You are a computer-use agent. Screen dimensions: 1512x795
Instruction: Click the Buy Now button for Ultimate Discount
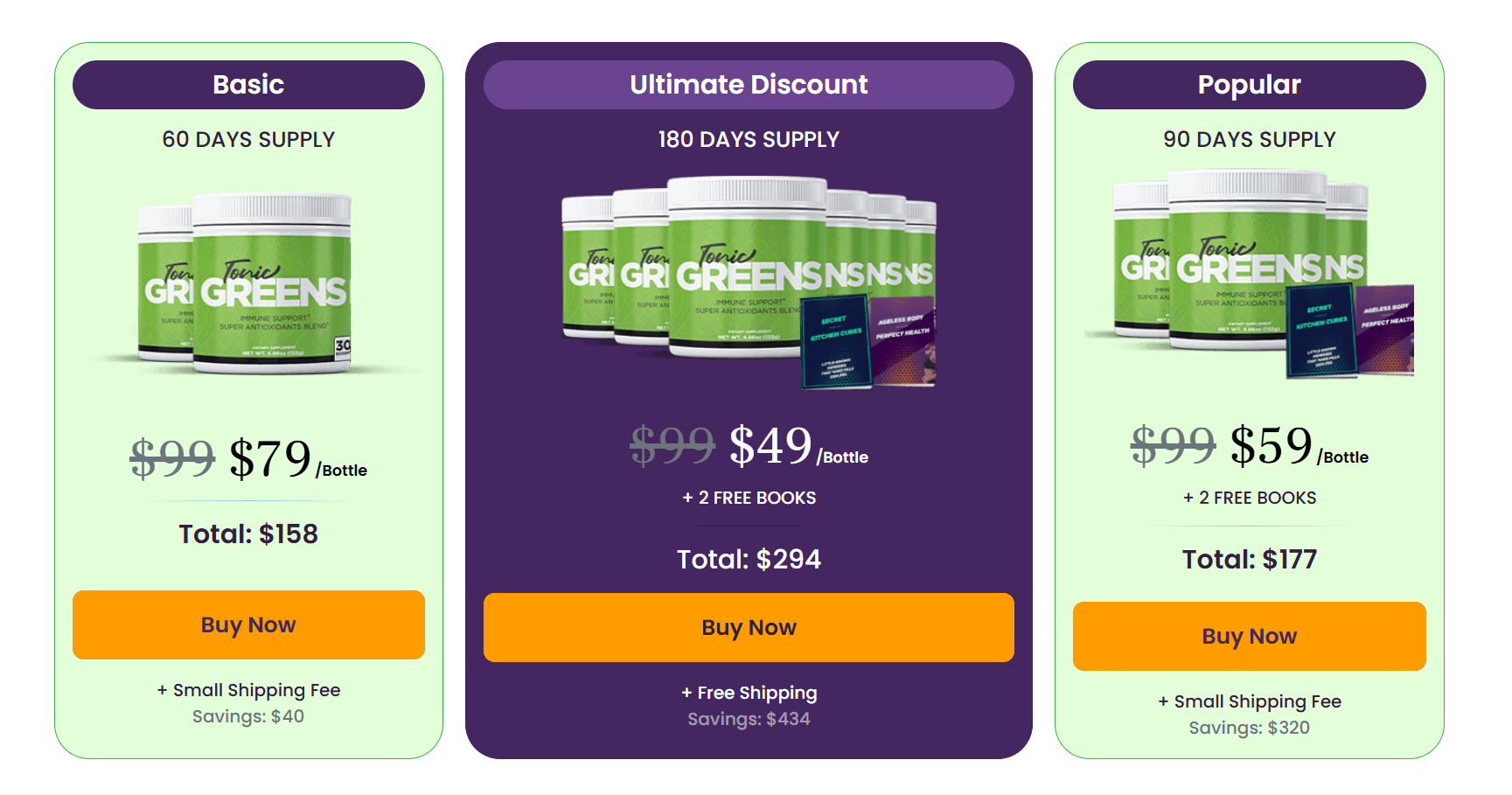click(x=749, y=626)
